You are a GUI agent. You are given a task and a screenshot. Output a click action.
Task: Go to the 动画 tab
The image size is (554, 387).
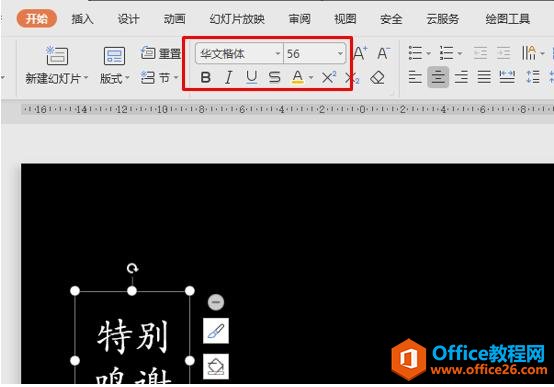(175, 19)
